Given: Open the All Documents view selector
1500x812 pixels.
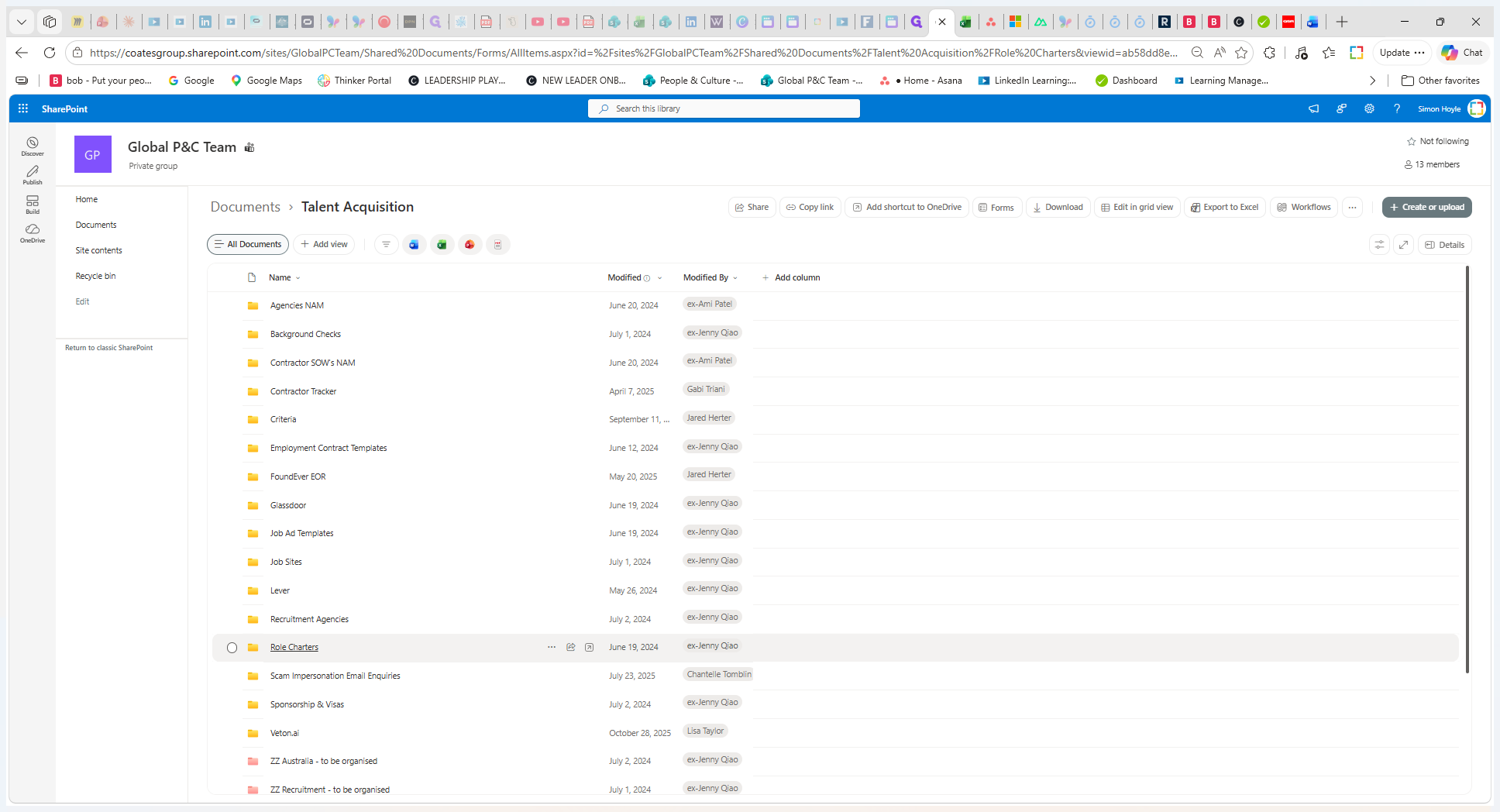Looking at the screenshot, I should (x=248, y=244).
